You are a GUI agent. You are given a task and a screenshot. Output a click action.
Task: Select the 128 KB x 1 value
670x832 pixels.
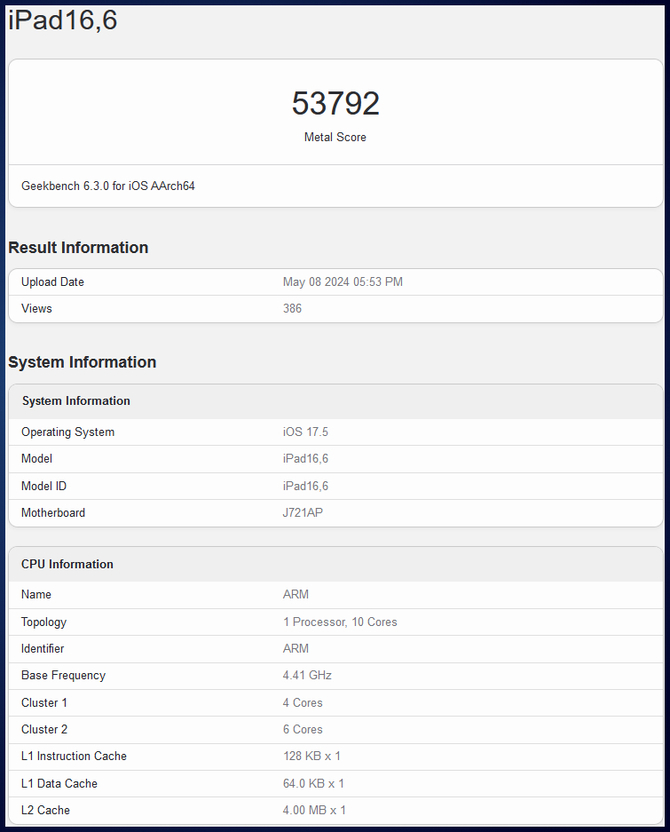click(311, 756)
